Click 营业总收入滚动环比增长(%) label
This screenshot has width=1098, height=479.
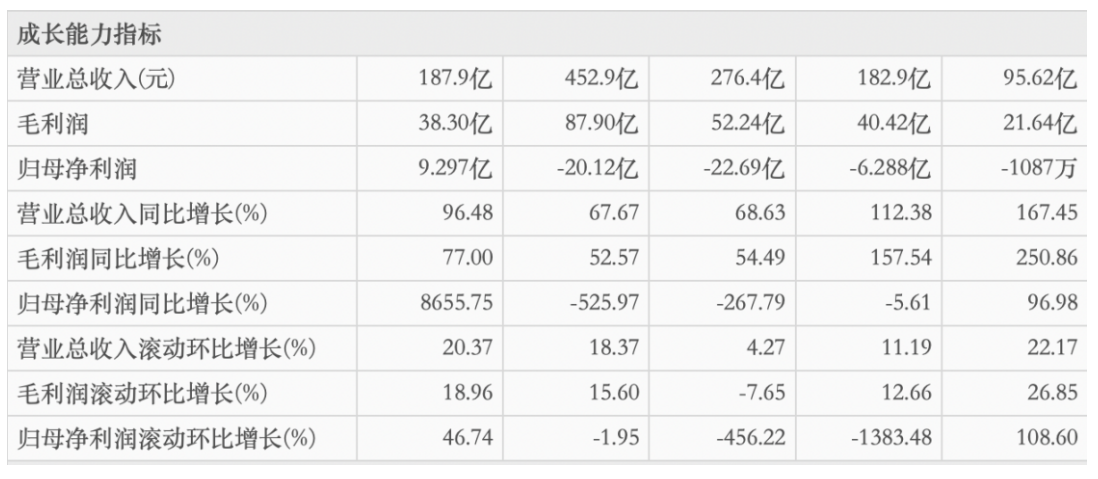point(166,348)
